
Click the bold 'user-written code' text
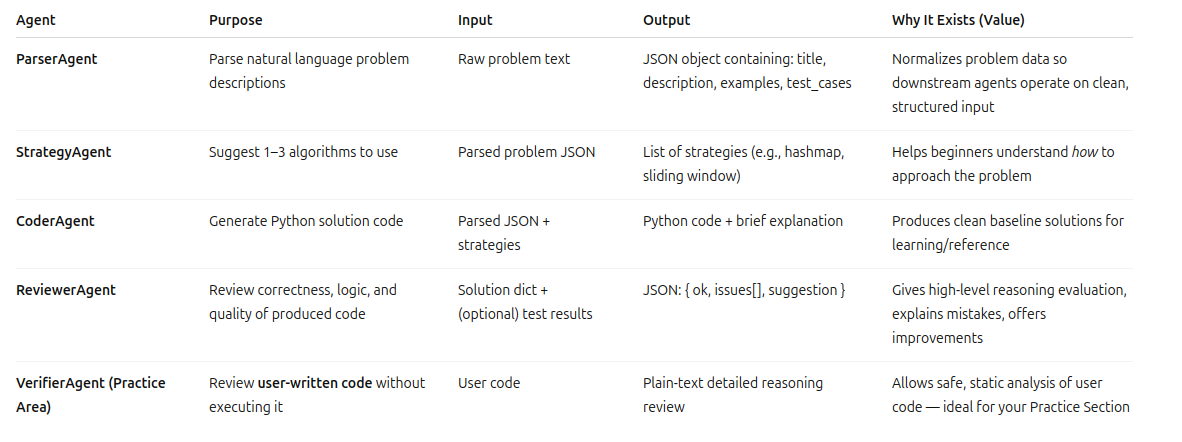click(314, 382)
